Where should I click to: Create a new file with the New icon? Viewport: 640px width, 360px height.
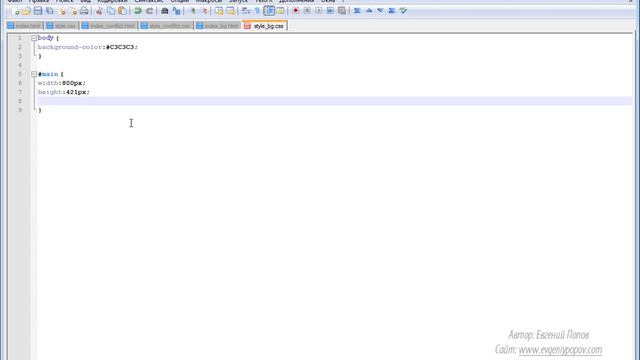click(x=16, y=11)
